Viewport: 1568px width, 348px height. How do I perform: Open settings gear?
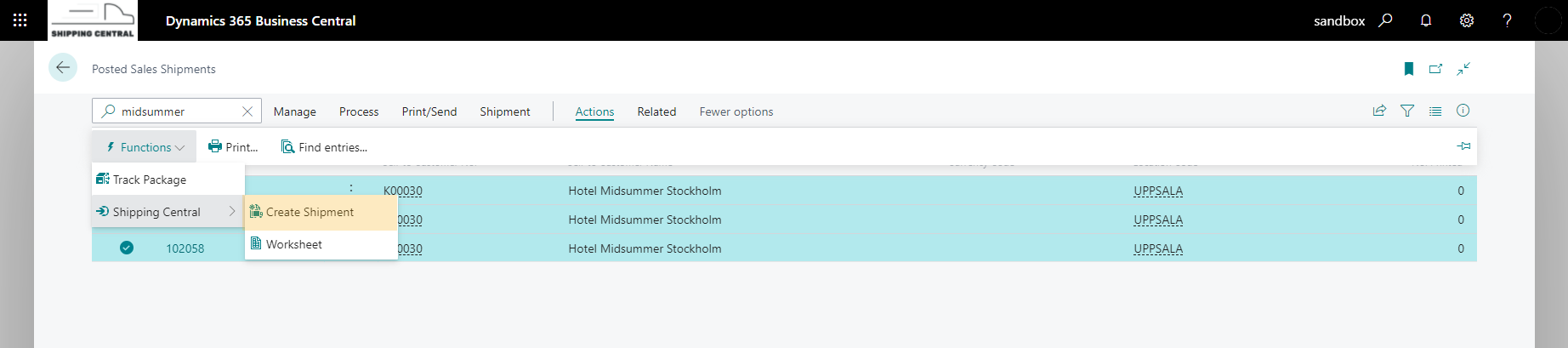click(x=1467, y=20)
